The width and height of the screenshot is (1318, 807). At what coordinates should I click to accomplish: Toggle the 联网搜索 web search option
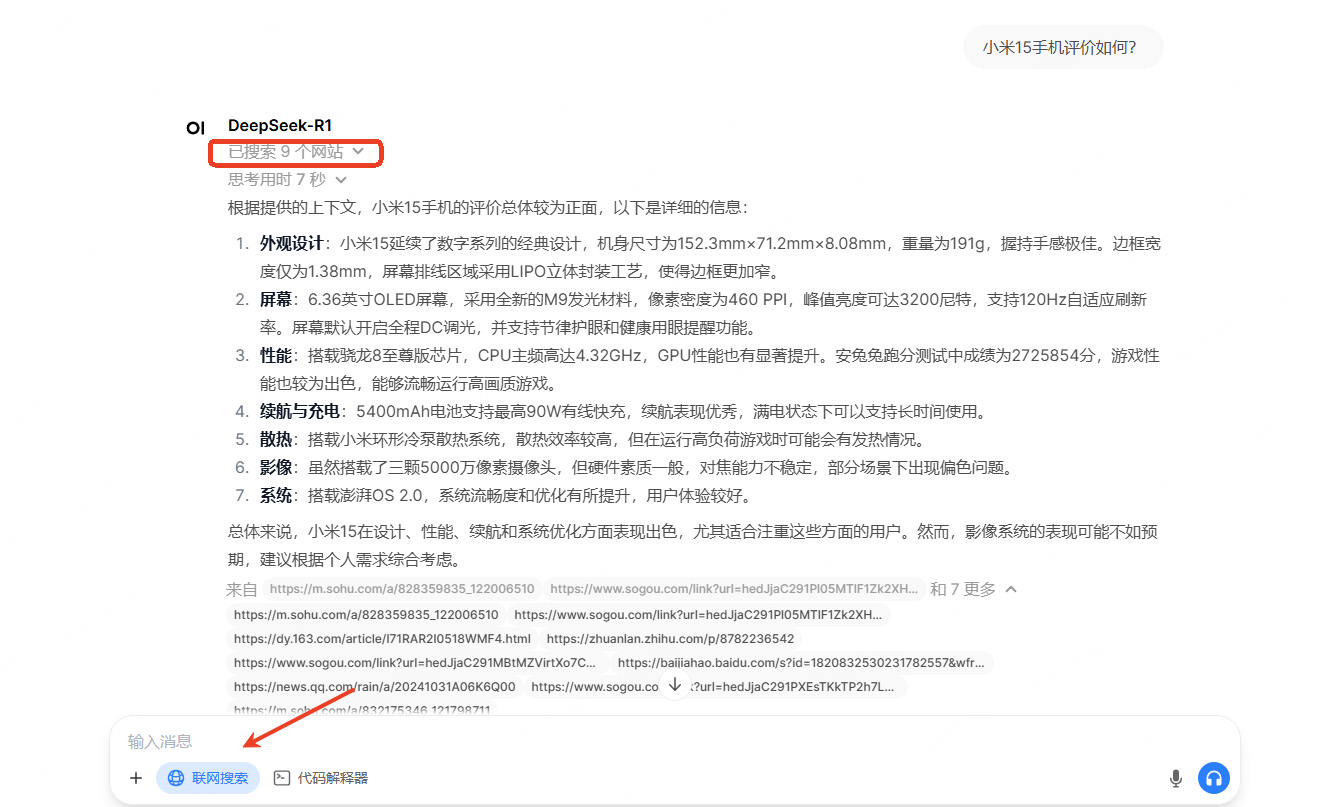[208, 778]
